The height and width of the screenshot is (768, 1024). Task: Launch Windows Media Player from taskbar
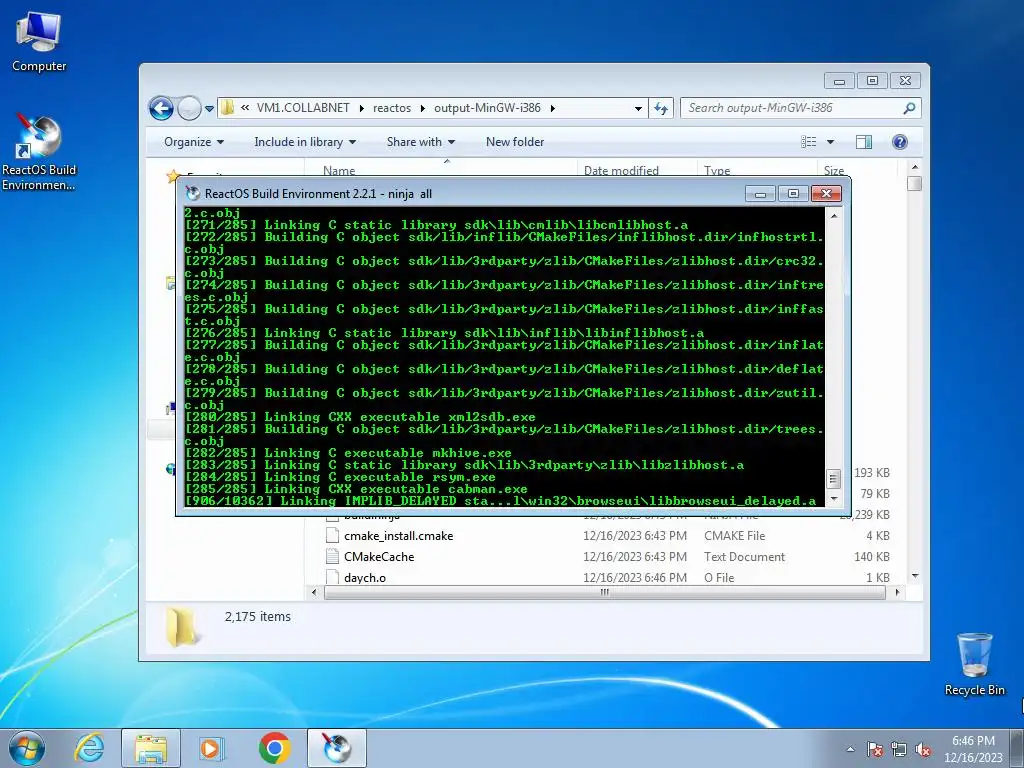coord(212,748)
